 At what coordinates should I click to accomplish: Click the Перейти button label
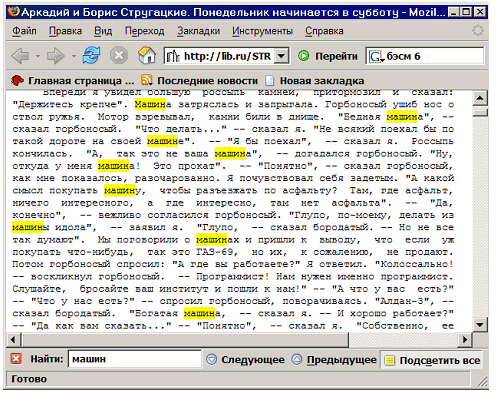pos(336,56)
